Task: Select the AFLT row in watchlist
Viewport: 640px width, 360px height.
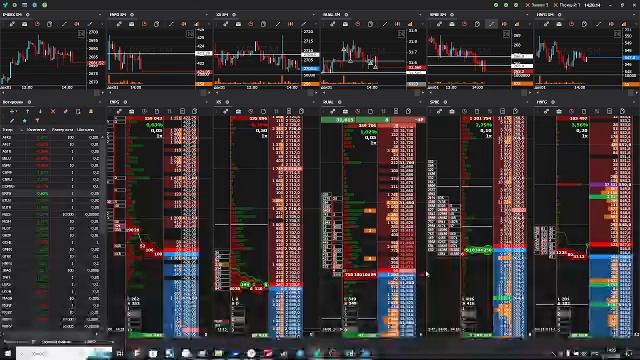Action: tap(50, 144)
